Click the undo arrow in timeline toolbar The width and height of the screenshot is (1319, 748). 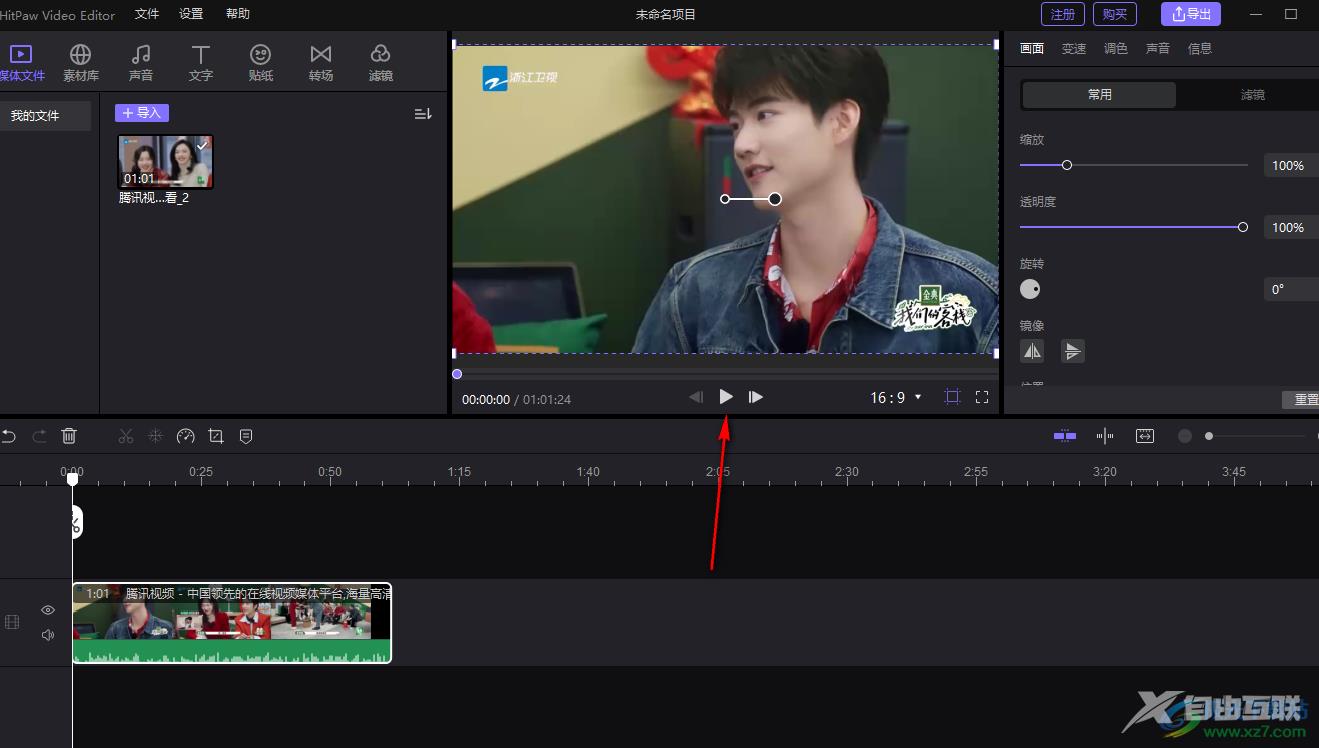pyautogui.click(x=9, y=436)
